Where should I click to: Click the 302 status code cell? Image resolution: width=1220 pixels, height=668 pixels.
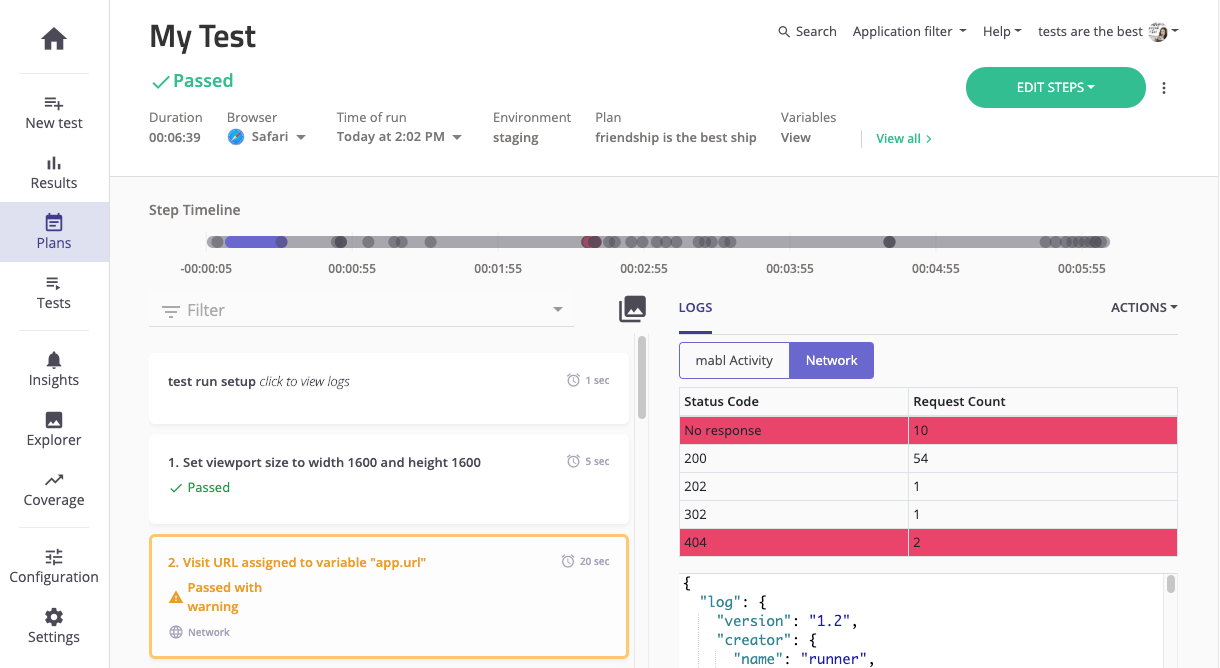point(793,514)
